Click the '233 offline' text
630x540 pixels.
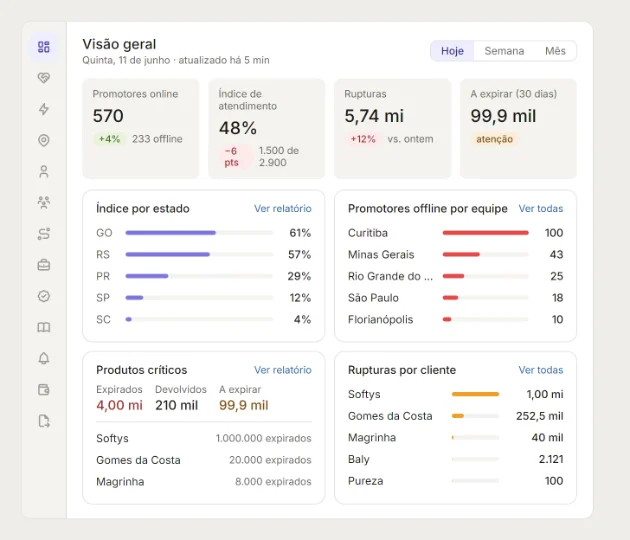[x=157, y=139]
